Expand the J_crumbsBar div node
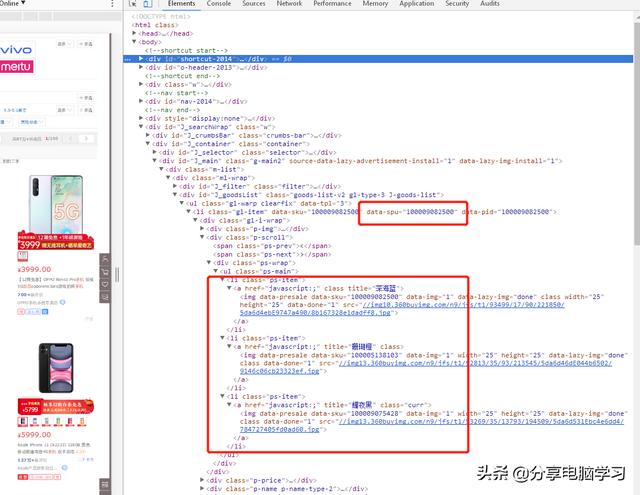Screen dimensions: 640x495 tap(148, 135)
